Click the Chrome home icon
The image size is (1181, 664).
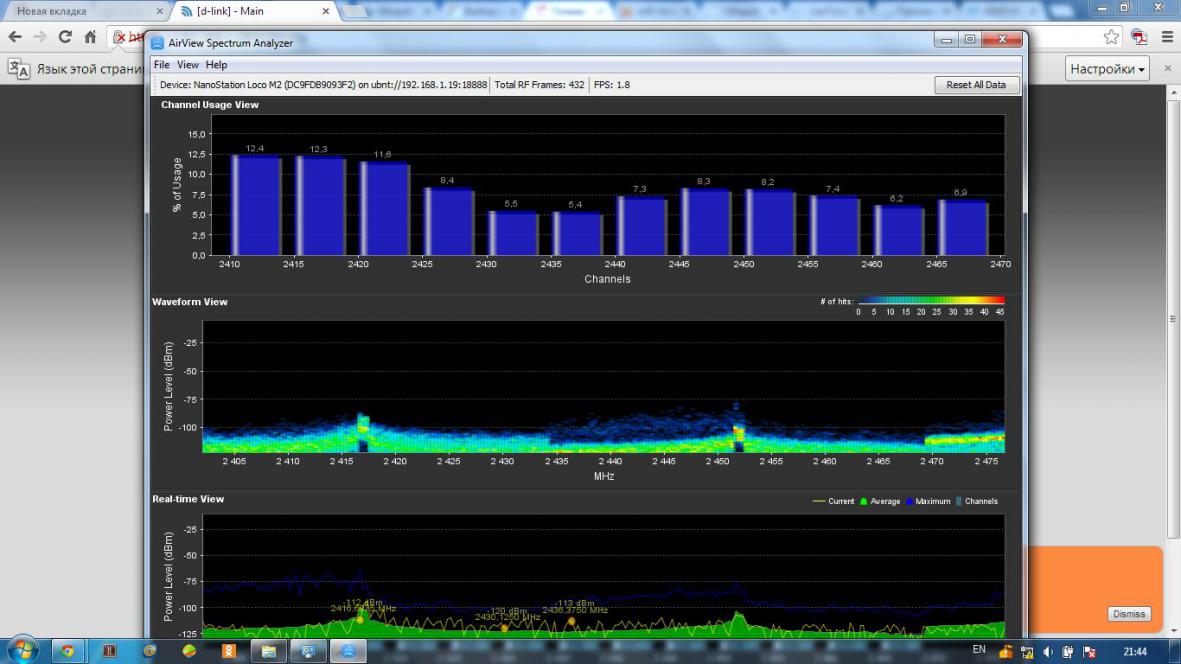point(90,37)
